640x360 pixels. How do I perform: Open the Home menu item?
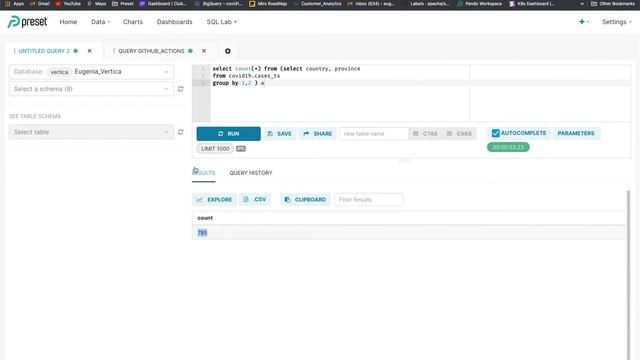point(68,22)
